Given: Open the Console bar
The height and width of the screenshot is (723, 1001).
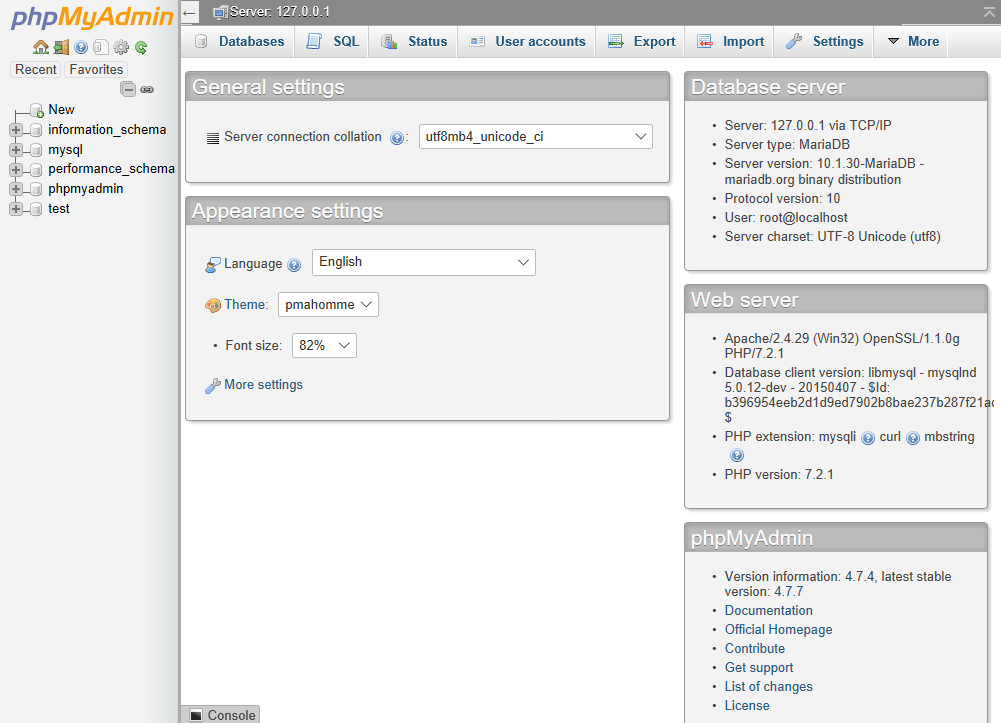Looking at the screenshot, I should 221,715.
